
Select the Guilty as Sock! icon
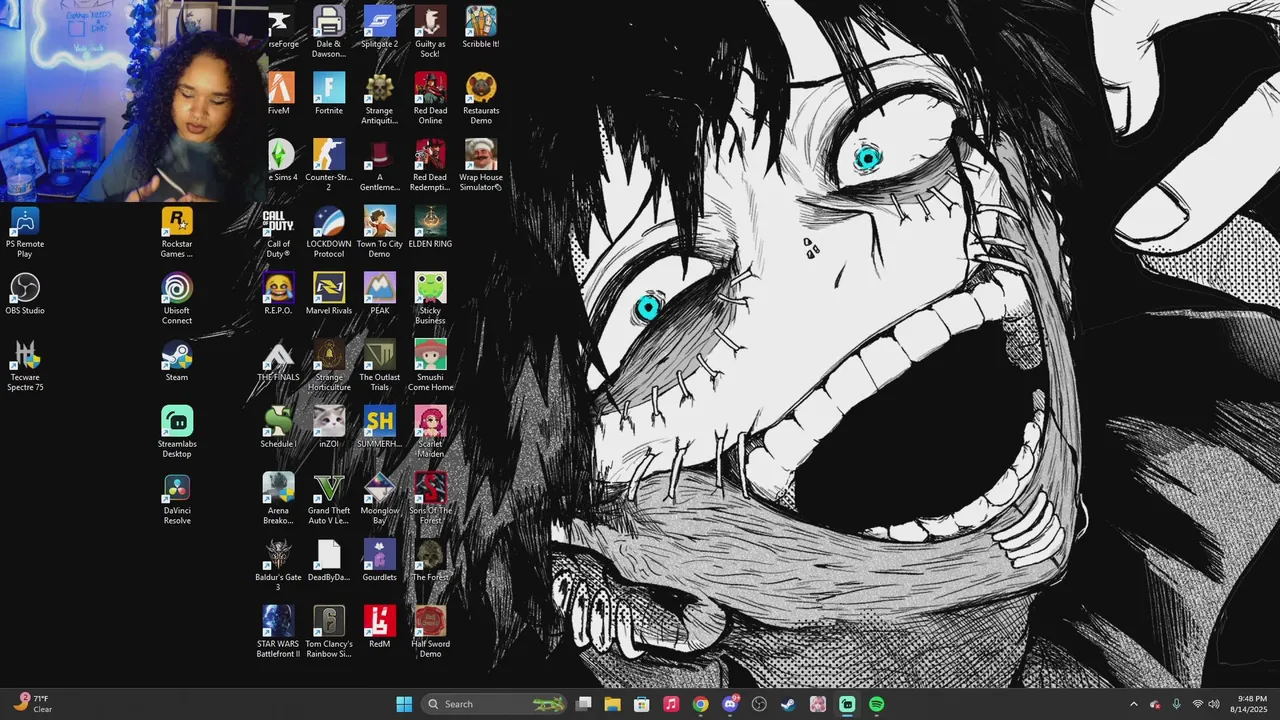430,31
